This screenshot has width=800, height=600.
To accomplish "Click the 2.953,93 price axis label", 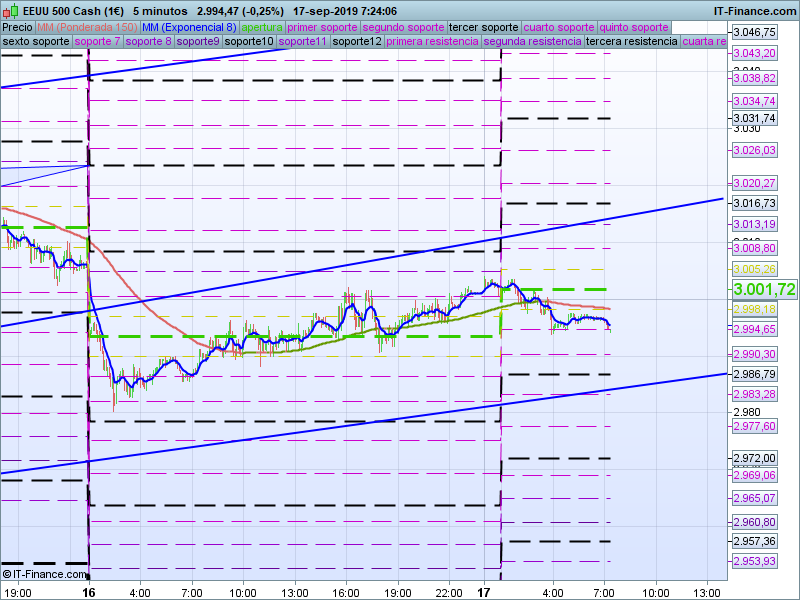I will (755, 560).
